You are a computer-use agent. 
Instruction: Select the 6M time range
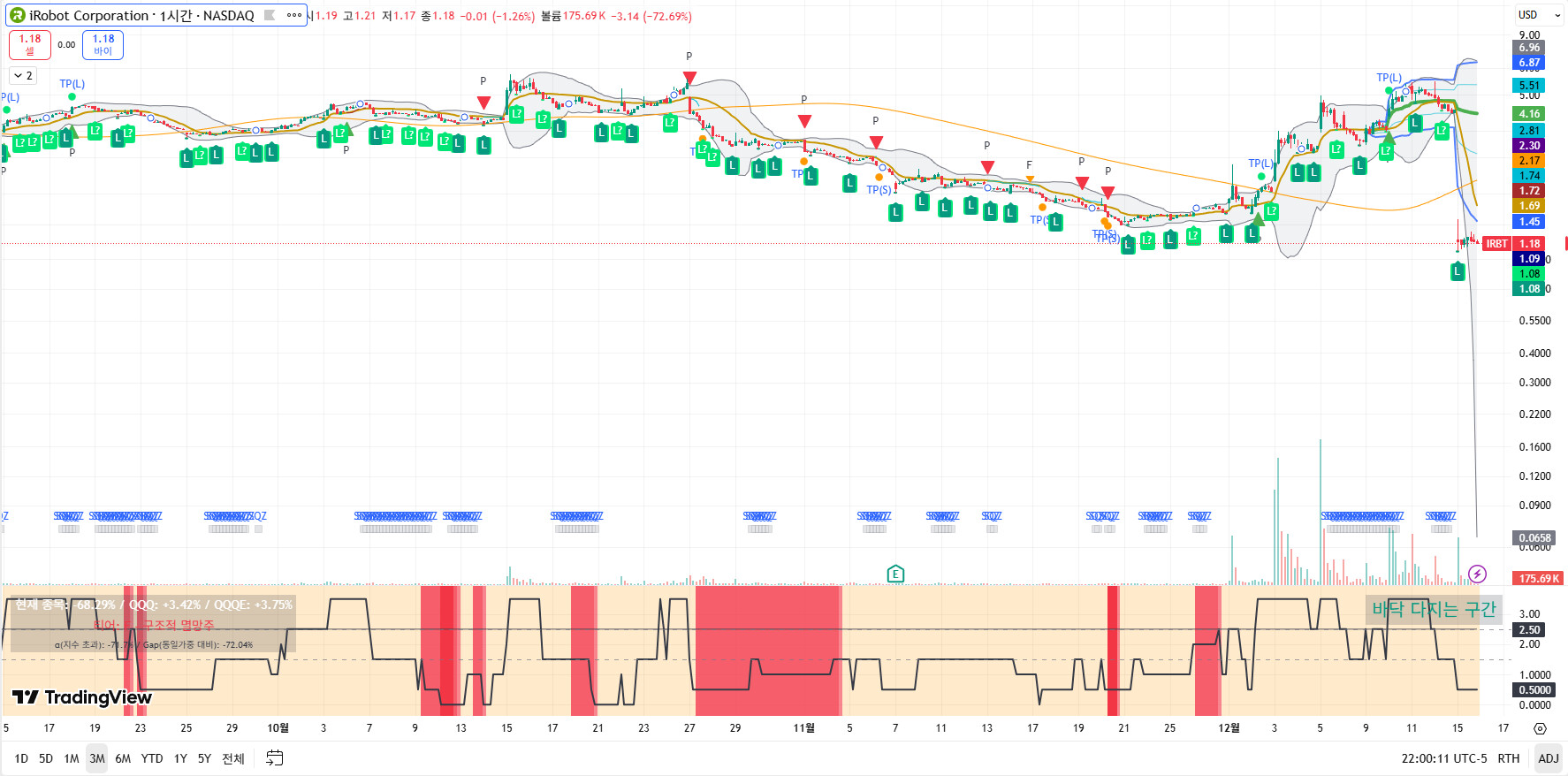coord(123,758)
